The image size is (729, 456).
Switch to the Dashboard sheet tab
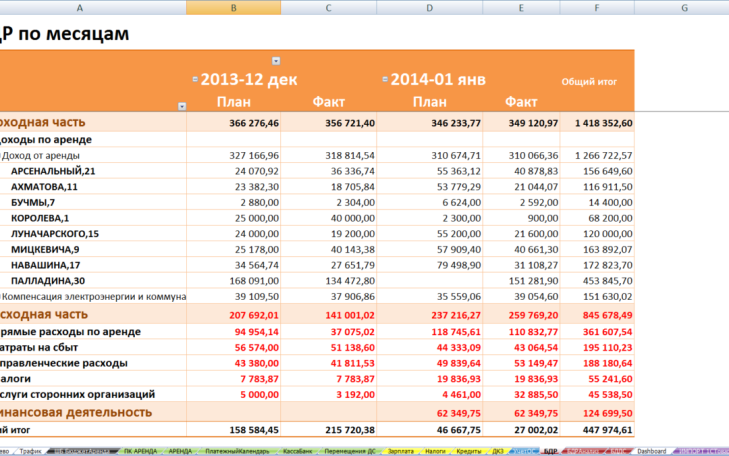click(x=651, y=451)
